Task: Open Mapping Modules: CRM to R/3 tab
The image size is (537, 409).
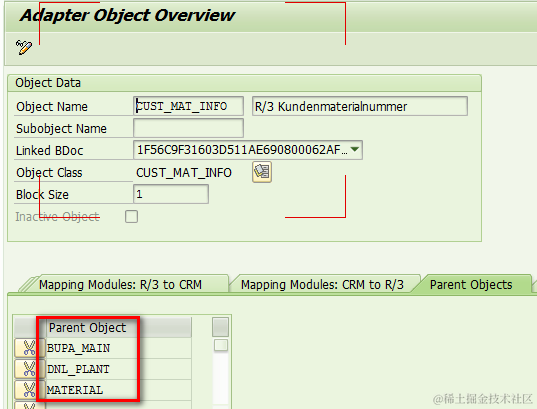Action: coord(322,285)
